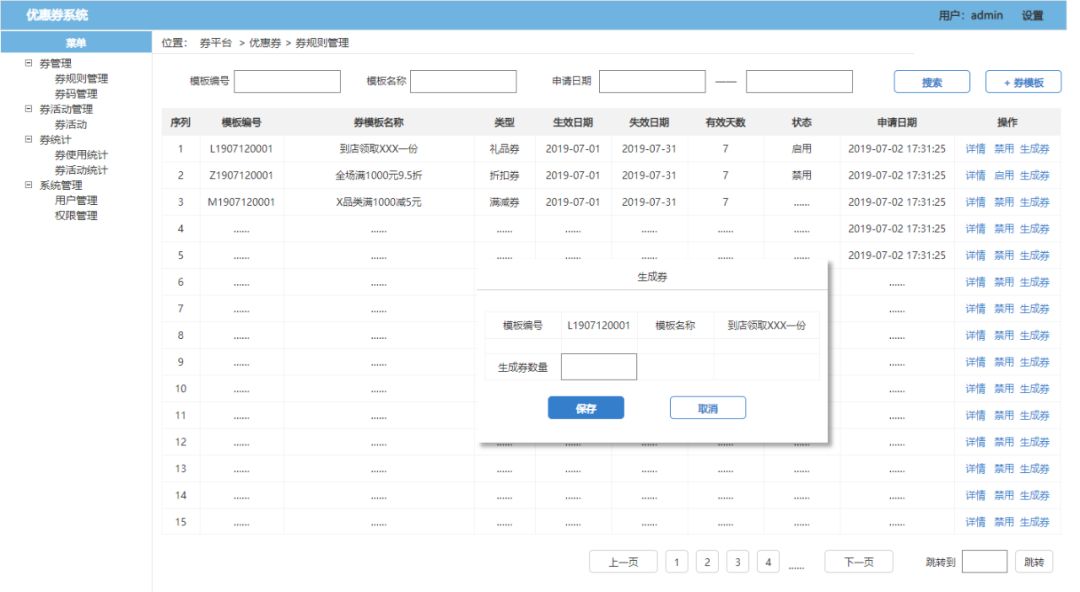Click the 券平台 breadcrumb link
The image size is (1080, 592).
coord(216,44)
